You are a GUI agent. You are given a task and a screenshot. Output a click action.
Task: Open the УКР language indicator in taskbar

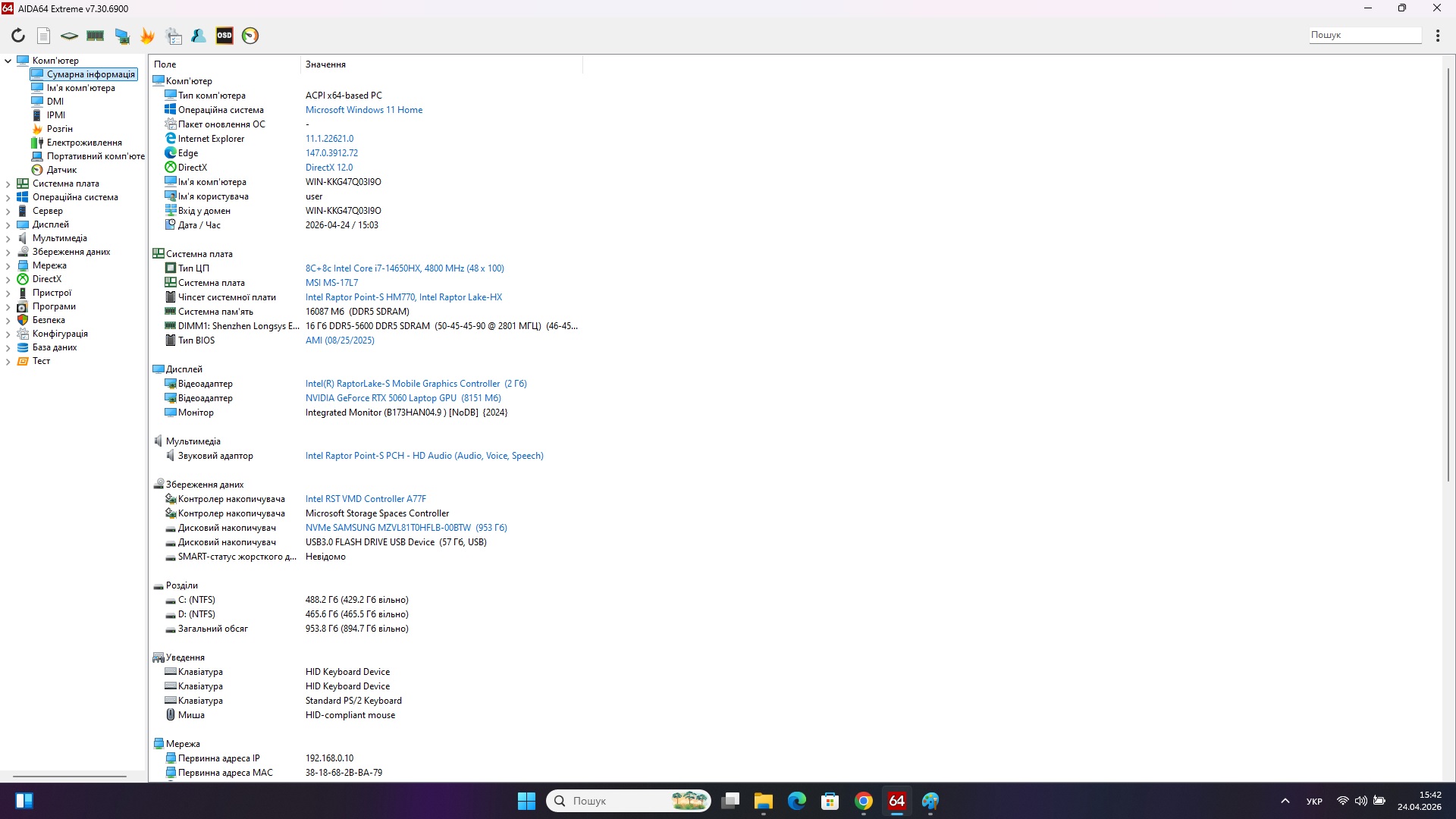coord(1314,801)
